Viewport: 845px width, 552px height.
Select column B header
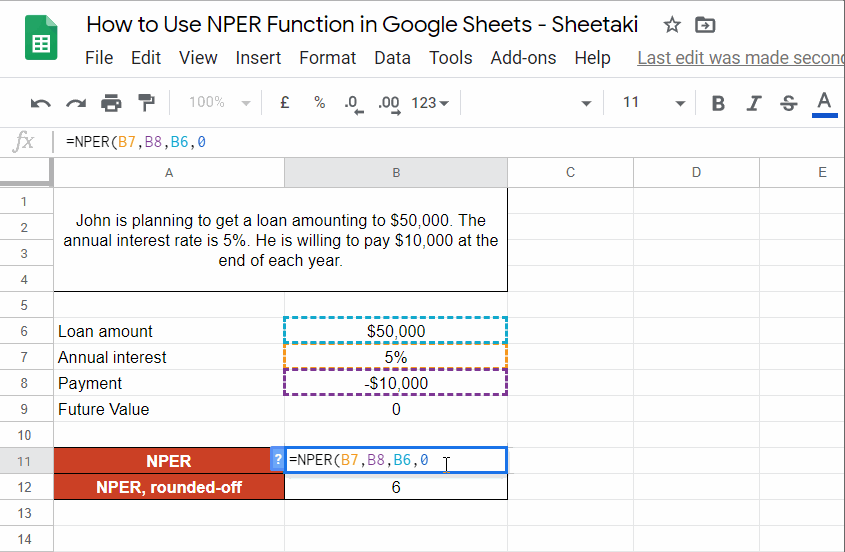click(x=396, y=172)
